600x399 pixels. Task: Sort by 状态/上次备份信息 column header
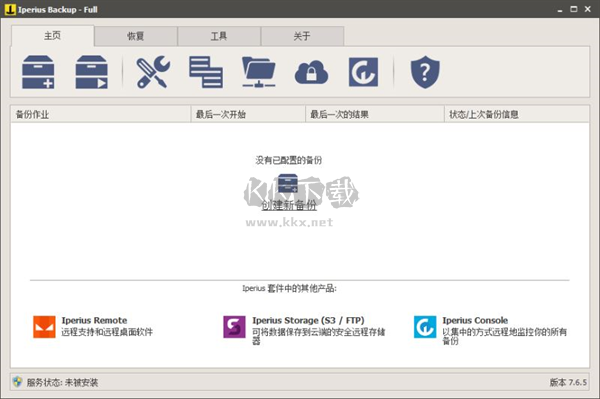pyautogui.click(x=517, y=114)
